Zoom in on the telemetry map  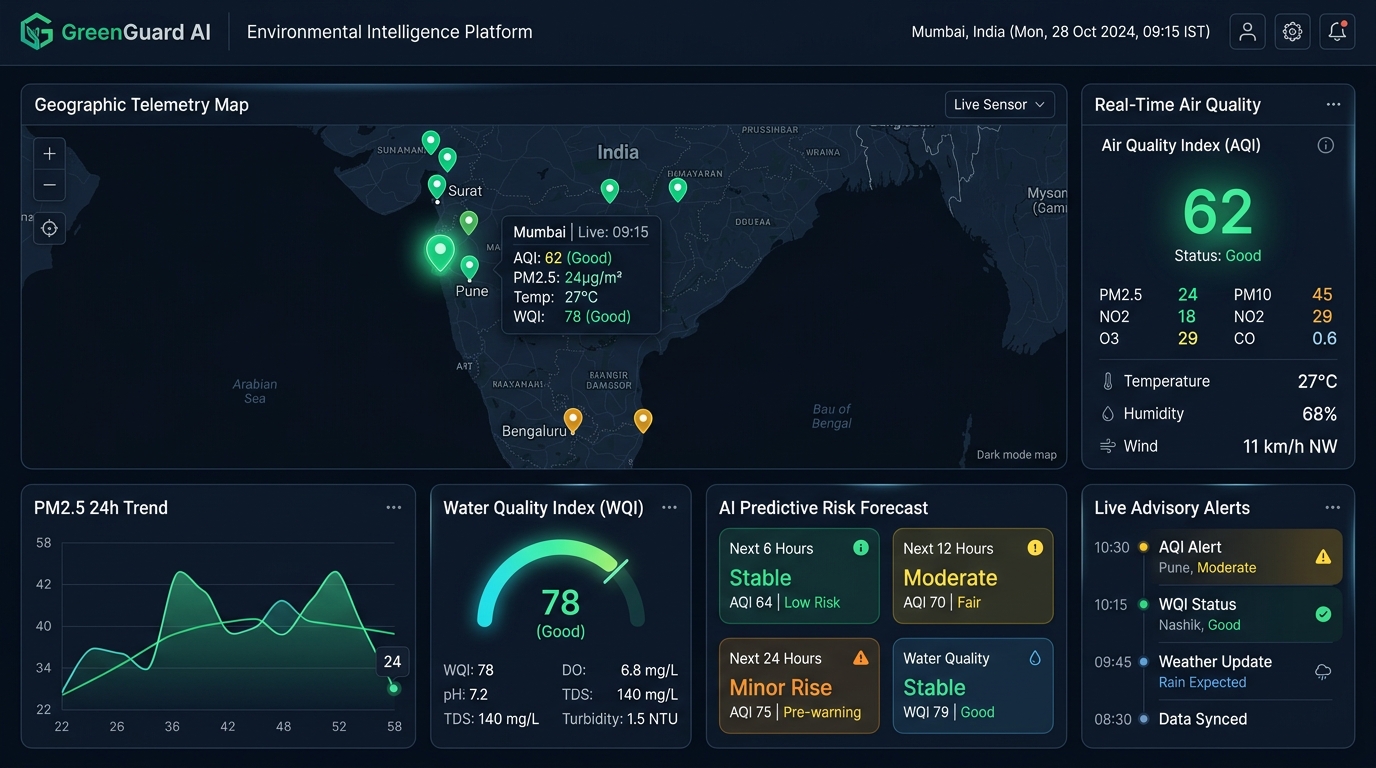click(x=49, y=154)
